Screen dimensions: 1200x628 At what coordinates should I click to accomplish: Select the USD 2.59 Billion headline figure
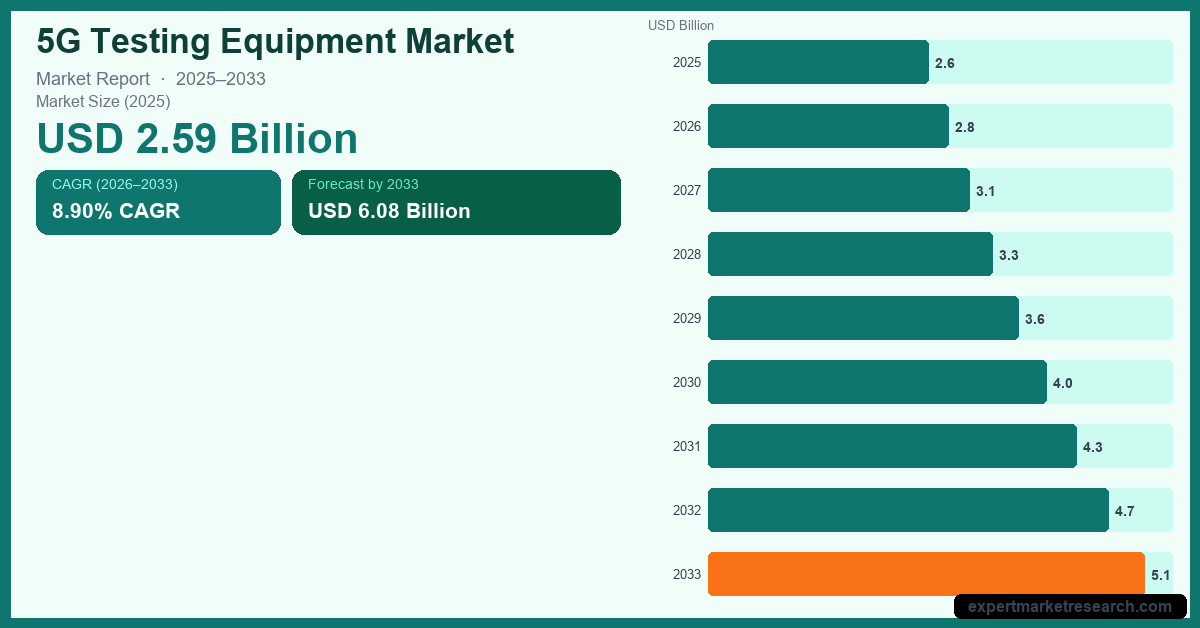point(197,139)
